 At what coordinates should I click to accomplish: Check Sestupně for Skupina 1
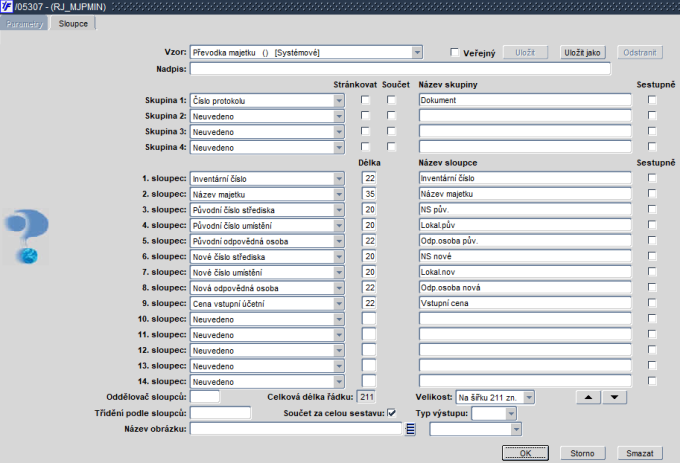point(652,100)
